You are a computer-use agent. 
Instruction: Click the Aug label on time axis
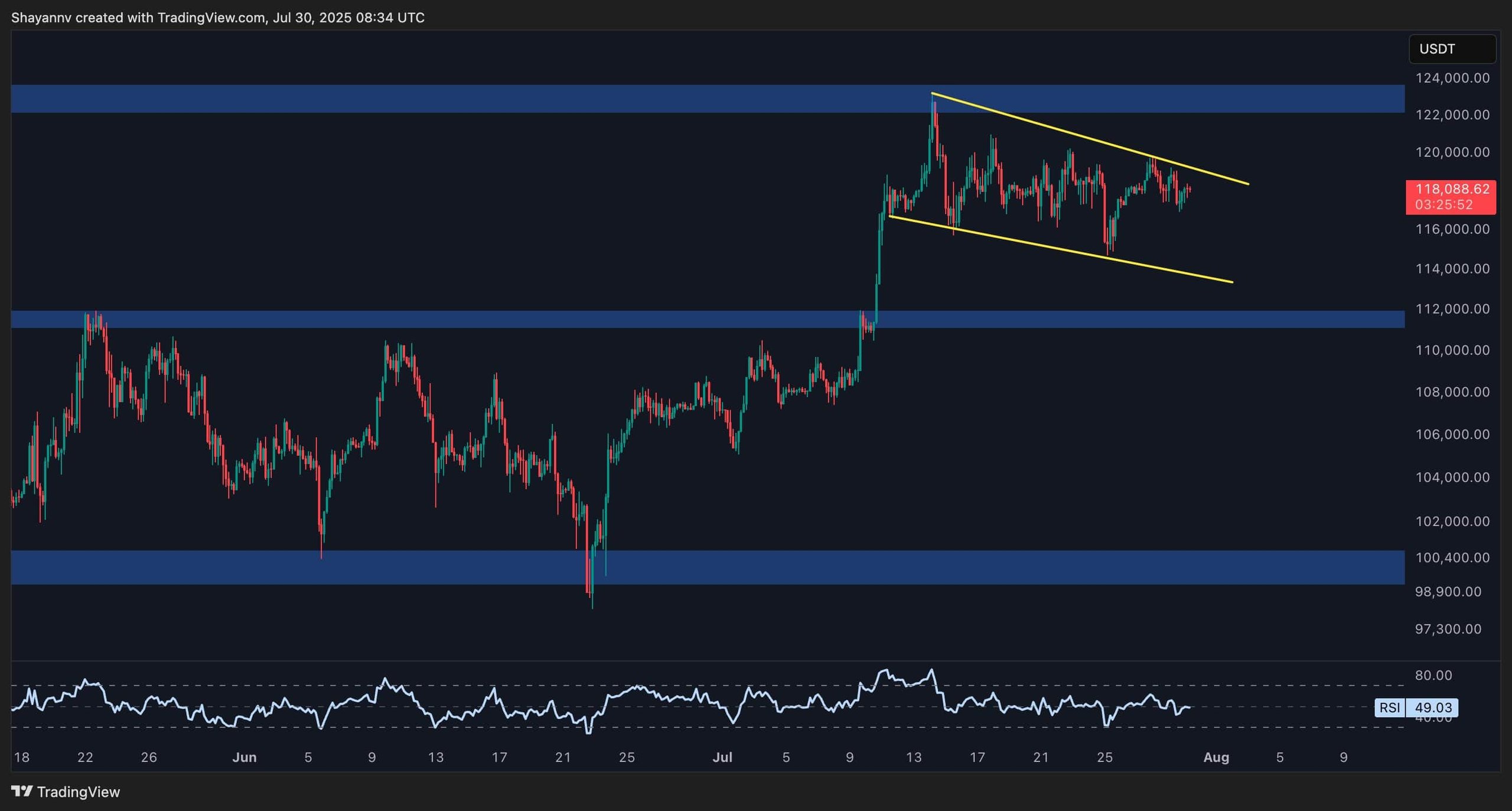coord(1216,757)
